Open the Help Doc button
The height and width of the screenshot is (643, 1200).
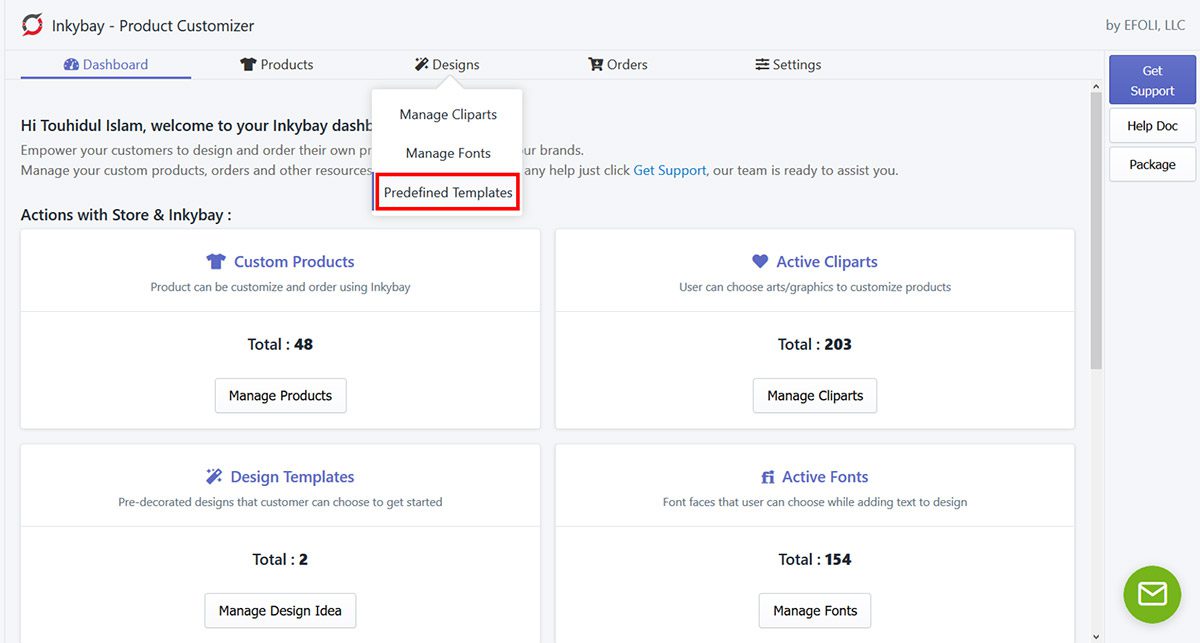pos(1152,126)
